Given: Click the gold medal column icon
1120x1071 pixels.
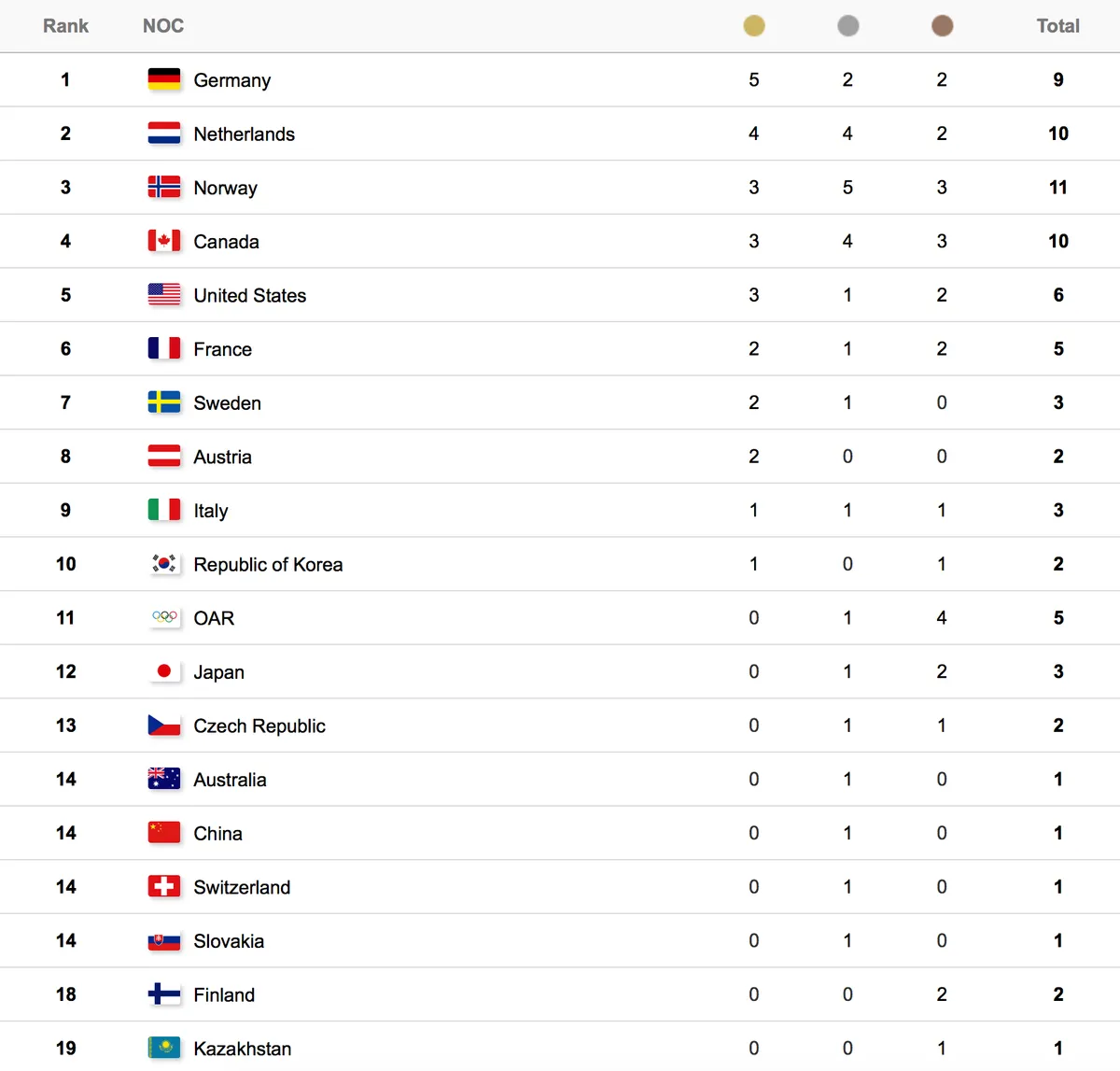Looking at the screenshot, I should point(754,26).
